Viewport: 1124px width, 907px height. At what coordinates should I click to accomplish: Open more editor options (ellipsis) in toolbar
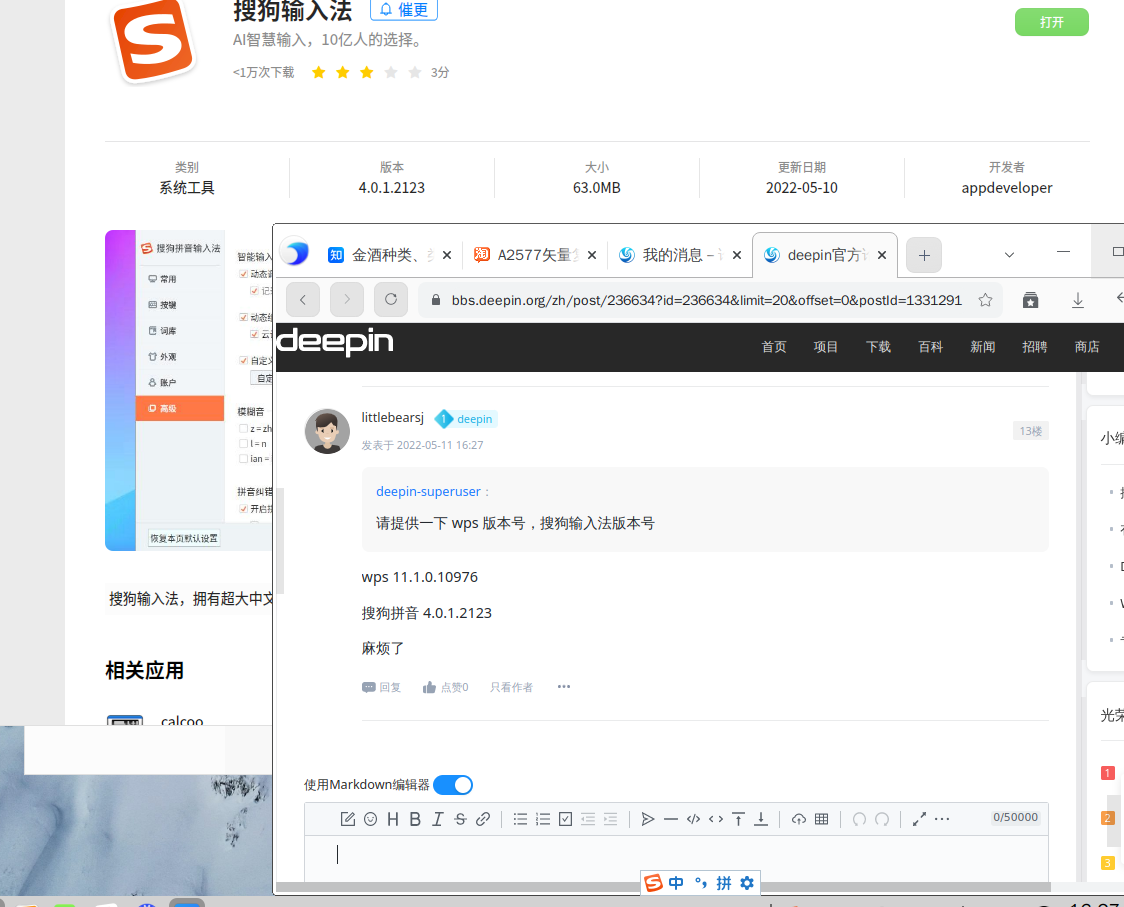(942, 819)
